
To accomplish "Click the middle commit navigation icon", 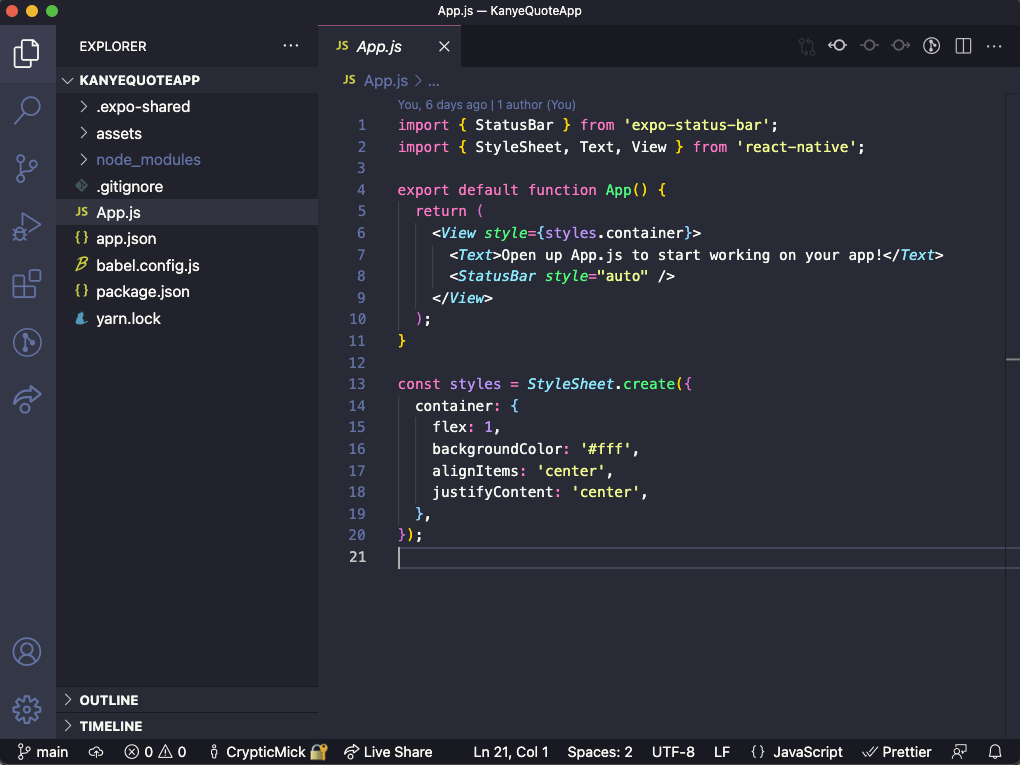I will (x=869, y=46).
